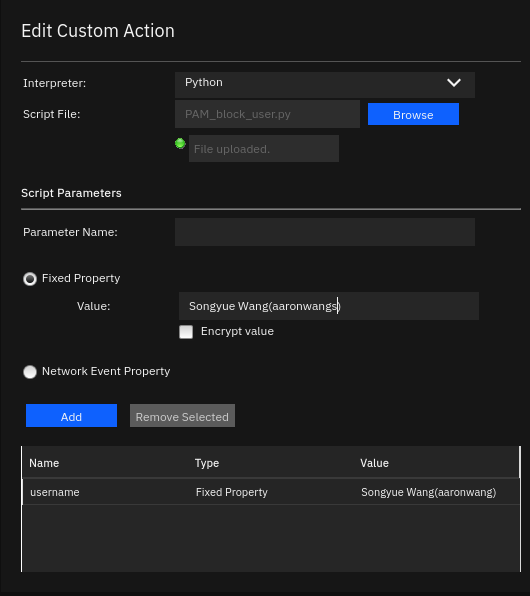Sort by the Type column header
The image size is (530, 596).
point(207,463)
